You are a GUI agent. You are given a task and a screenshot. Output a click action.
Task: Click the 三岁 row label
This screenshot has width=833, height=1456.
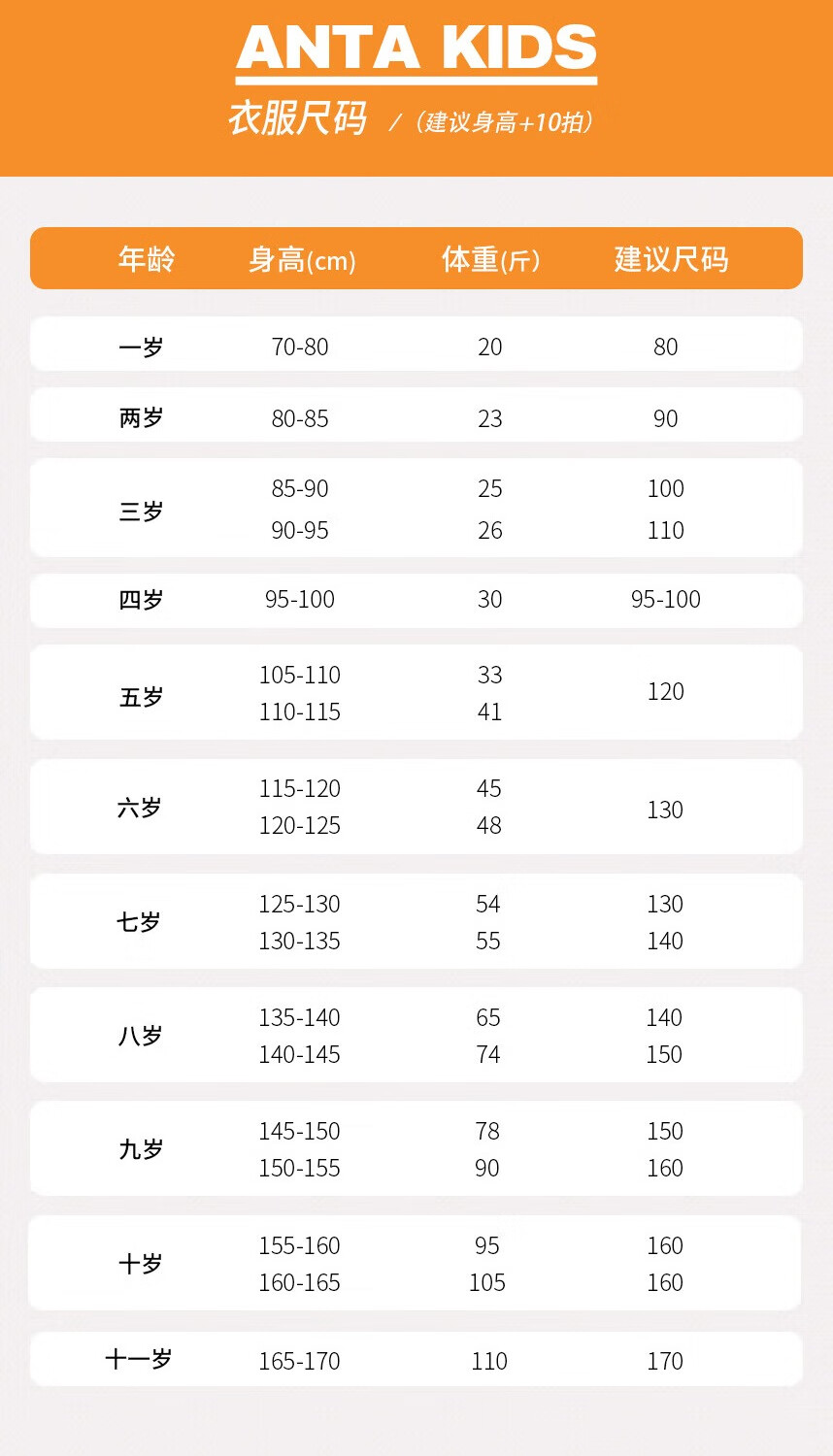[x=141, y=511]
